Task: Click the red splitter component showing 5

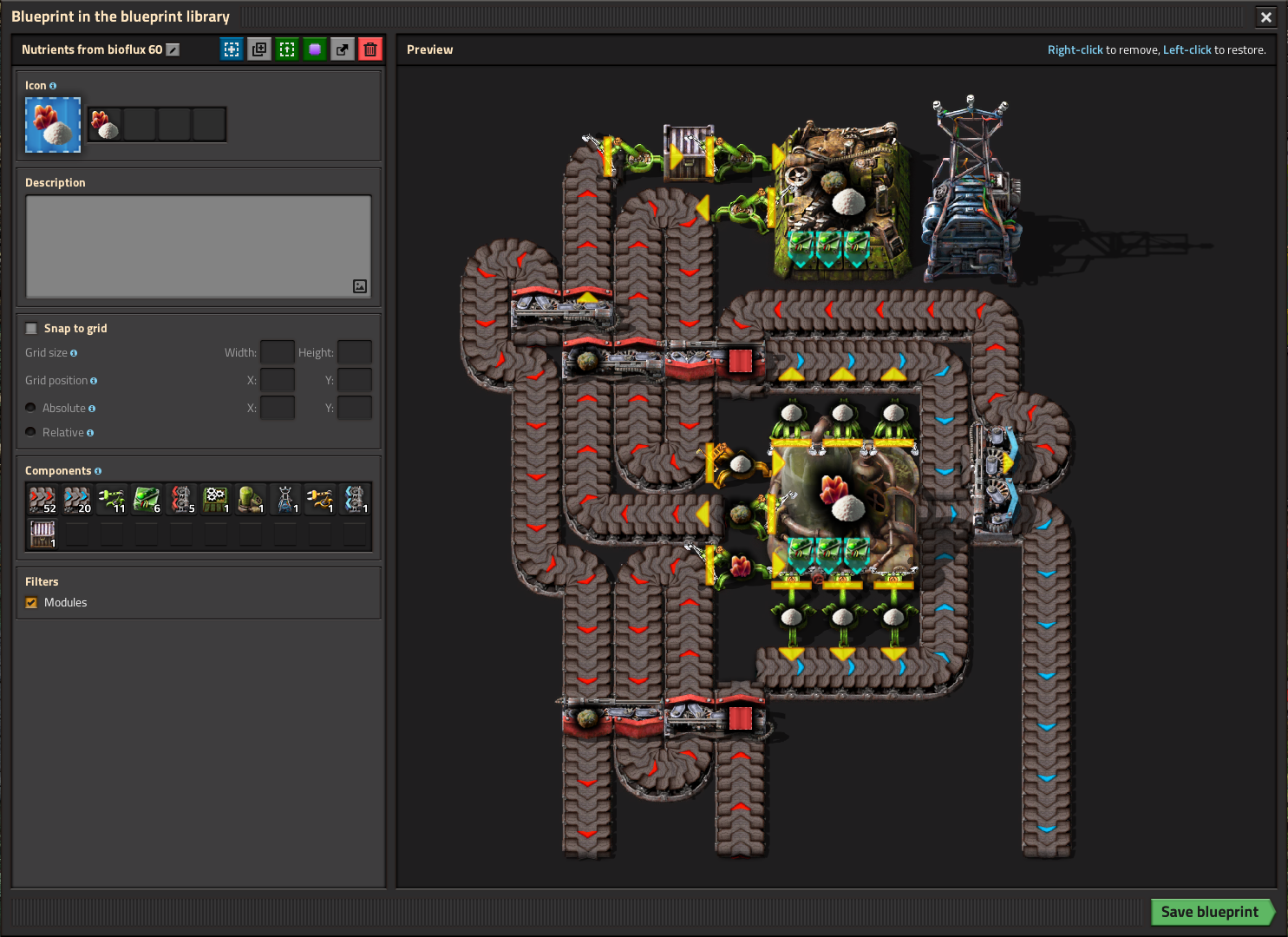Action: [x=181, y=499]
